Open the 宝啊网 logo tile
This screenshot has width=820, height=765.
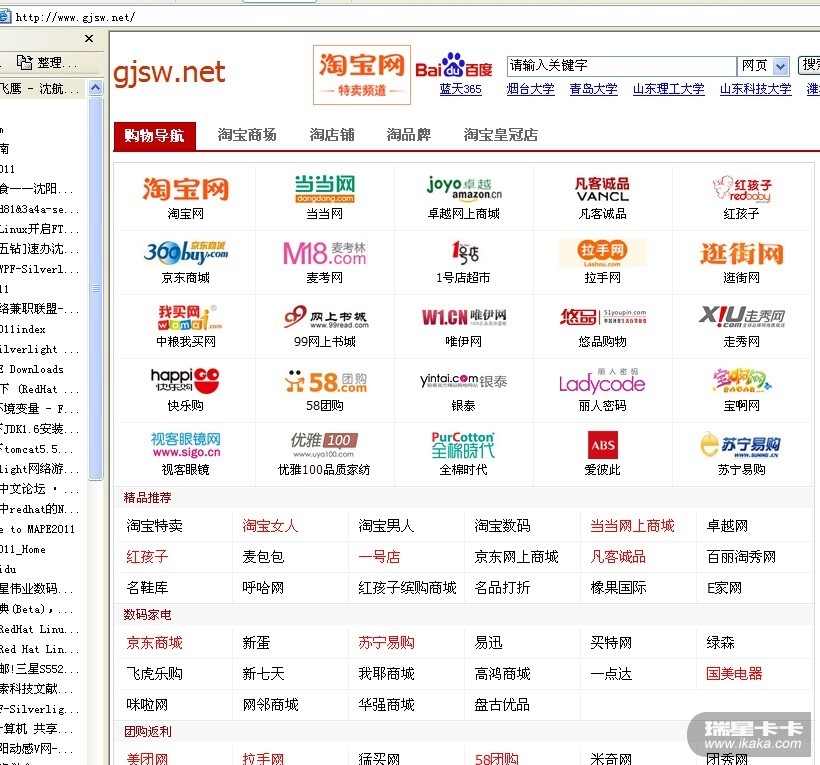click(741, 381)
